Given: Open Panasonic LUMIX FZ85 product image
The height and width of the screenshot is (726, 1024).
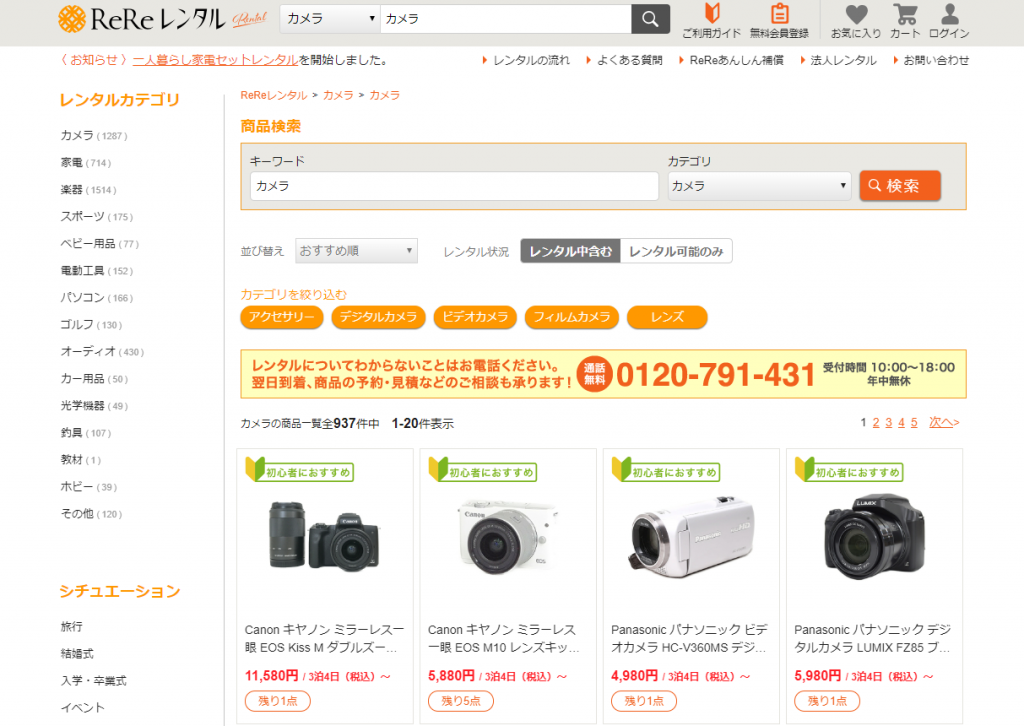Looking at the screenshot, I should click(x=874, y=536).
